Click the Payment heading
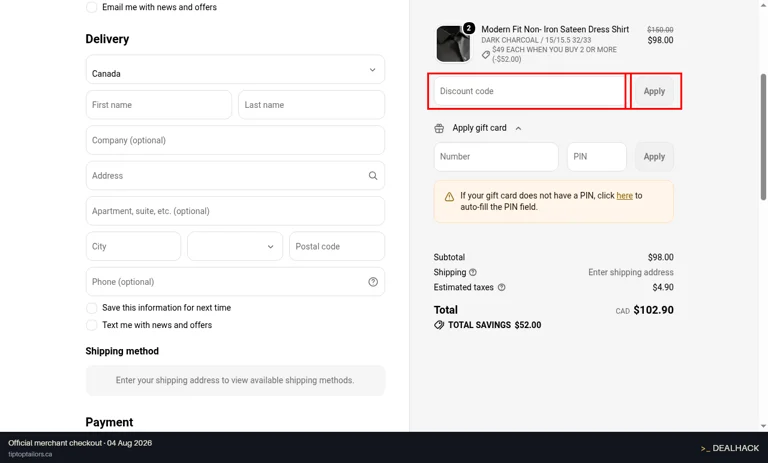Viewport: 768px width, 463px height. point(109,422)
